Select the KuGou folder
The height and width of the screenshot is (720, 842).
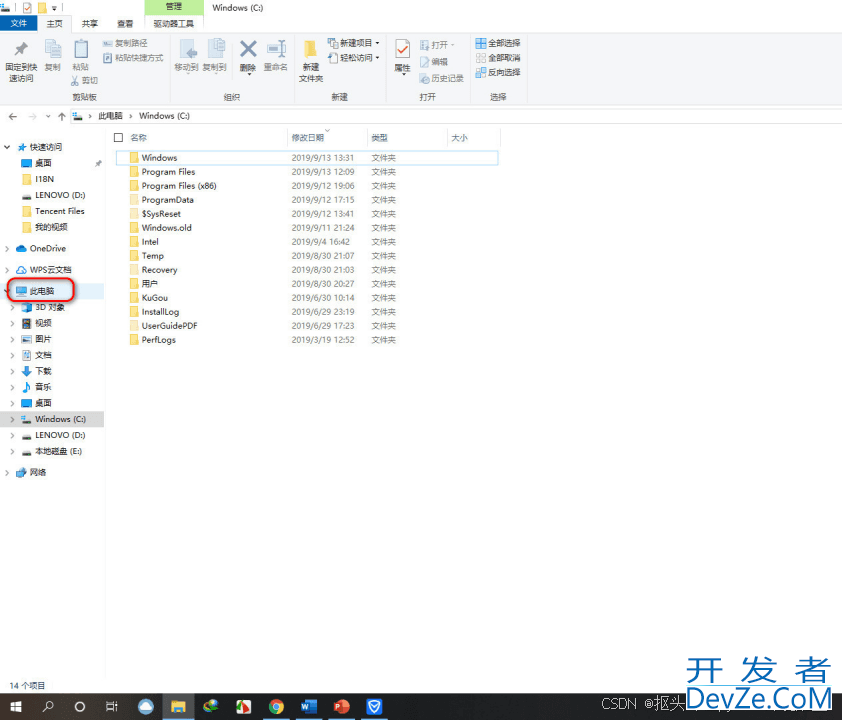click(155, 297)
